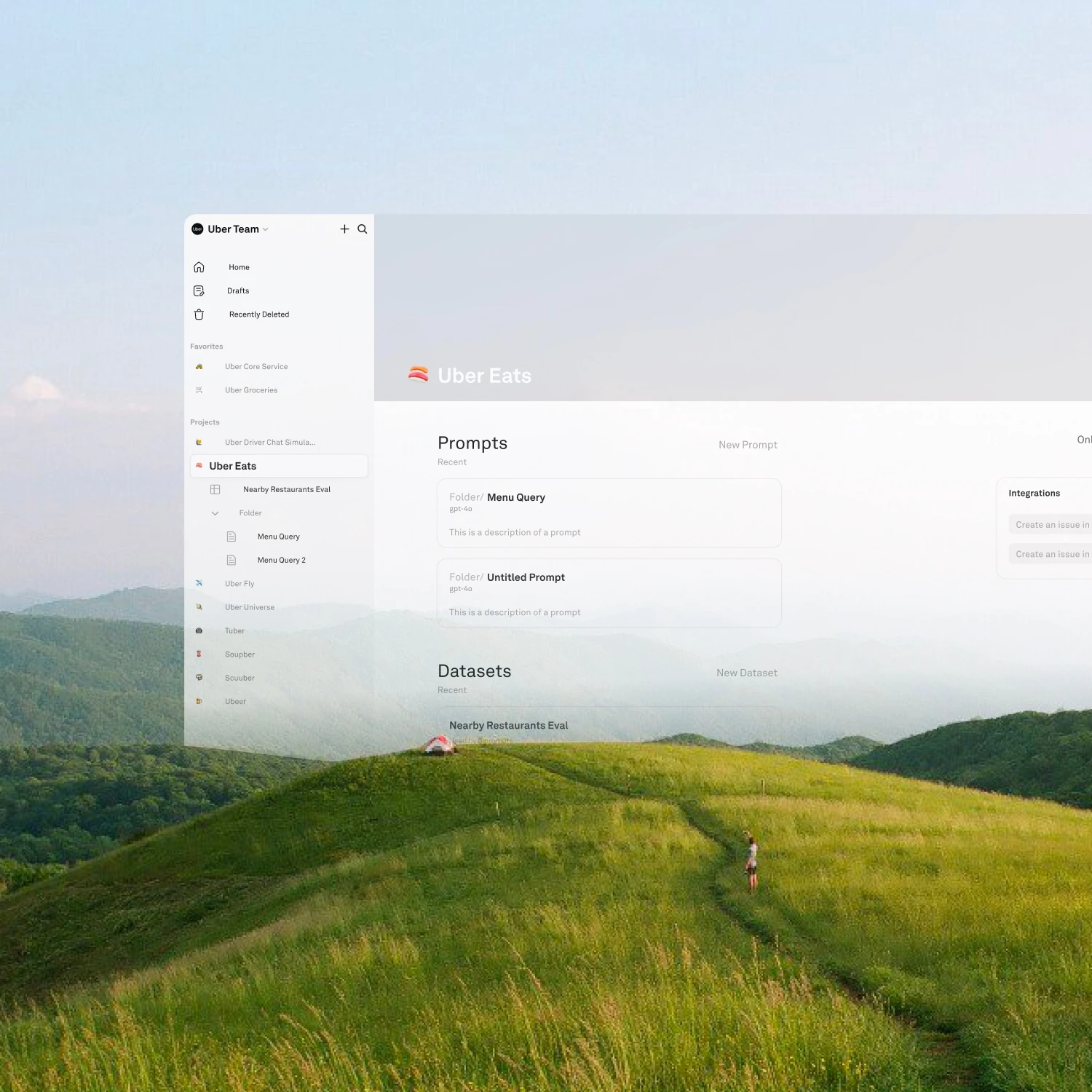Click the Uber Fly airplane icon
Screen dimensions: 1092x1092
click(x=199, y=584)
